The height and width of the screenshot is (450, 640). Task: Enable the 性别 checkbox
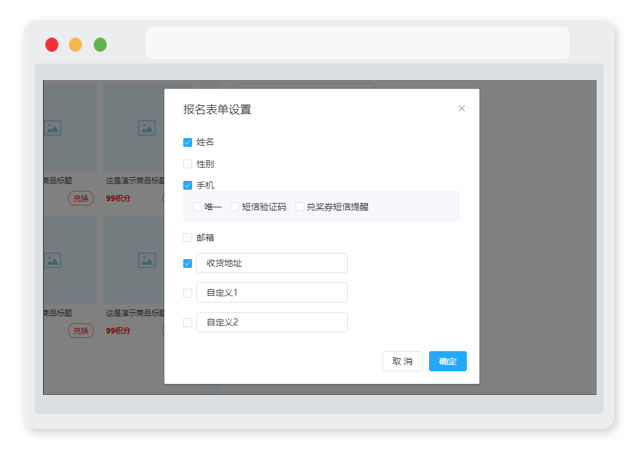pos(187,164)
